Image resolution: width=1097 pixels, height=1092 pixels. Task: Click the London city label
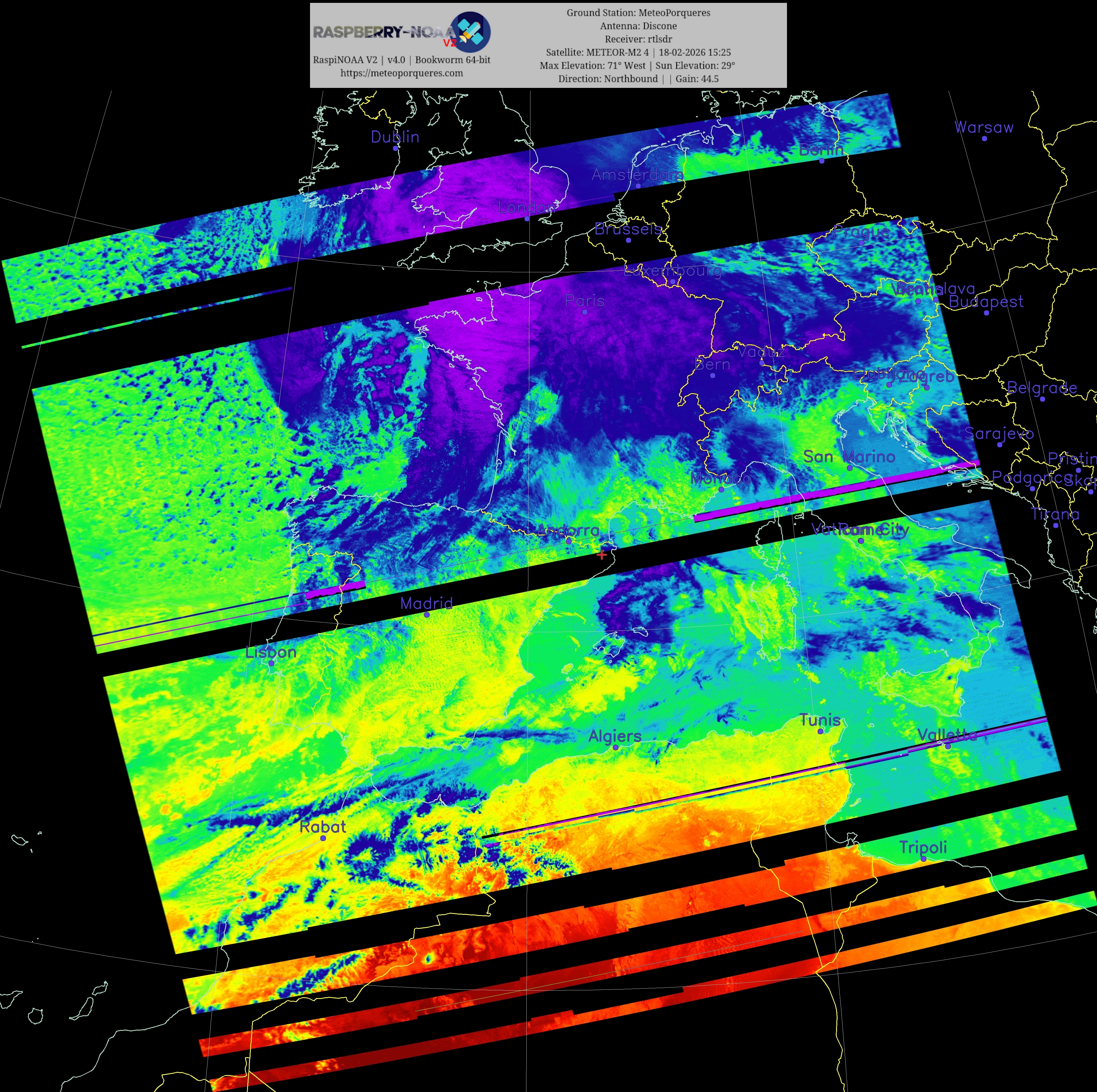(x=526, y=207)
